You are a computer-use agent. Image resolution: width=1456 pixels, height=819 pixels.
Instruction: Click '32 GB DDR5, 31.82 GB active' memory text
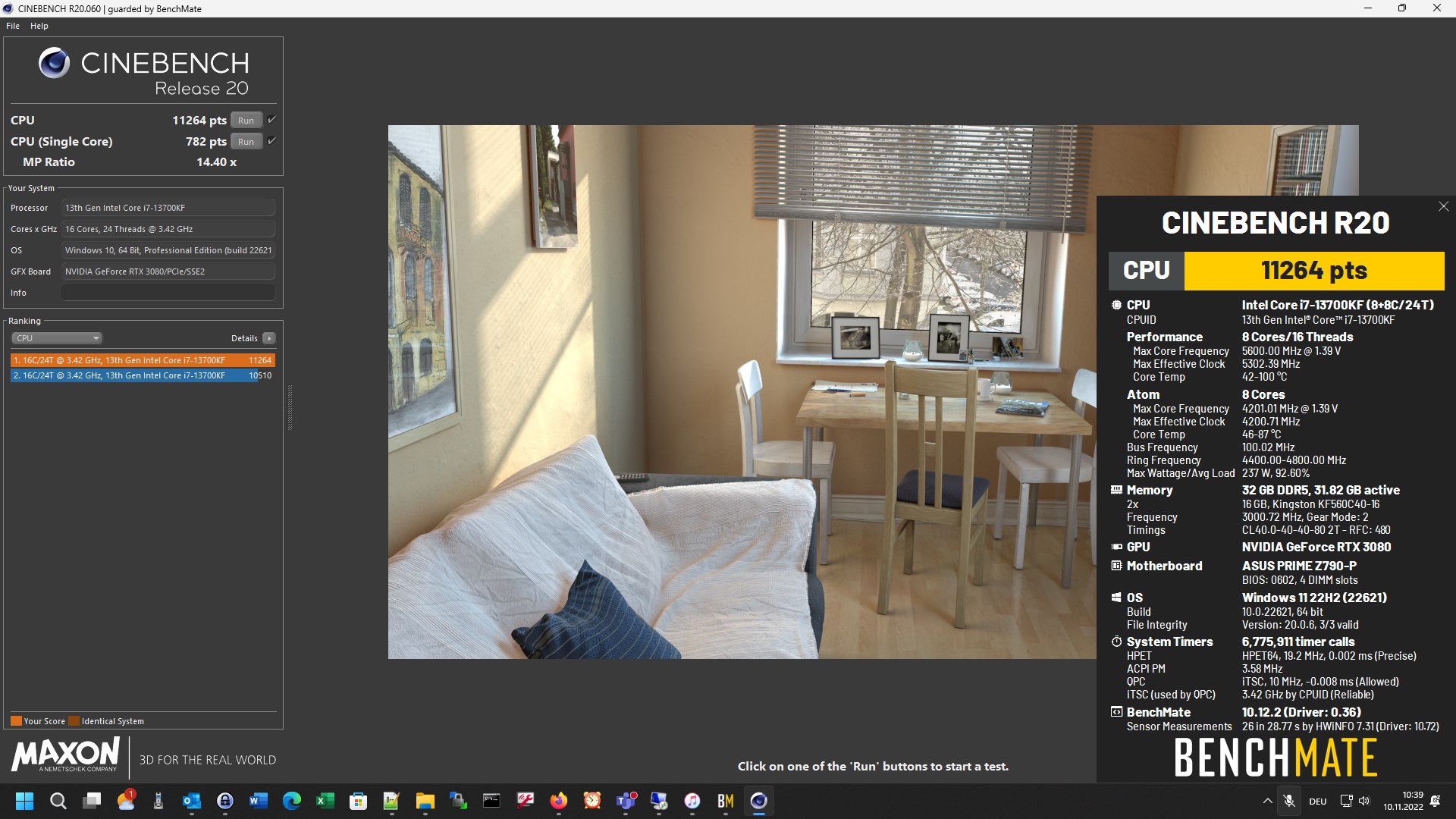pos(1320,490)
